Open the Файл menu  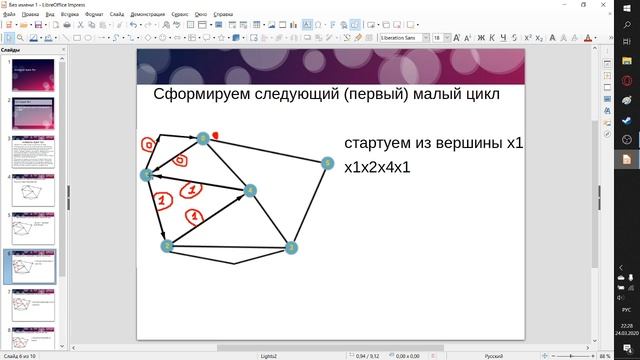[9, 14]
